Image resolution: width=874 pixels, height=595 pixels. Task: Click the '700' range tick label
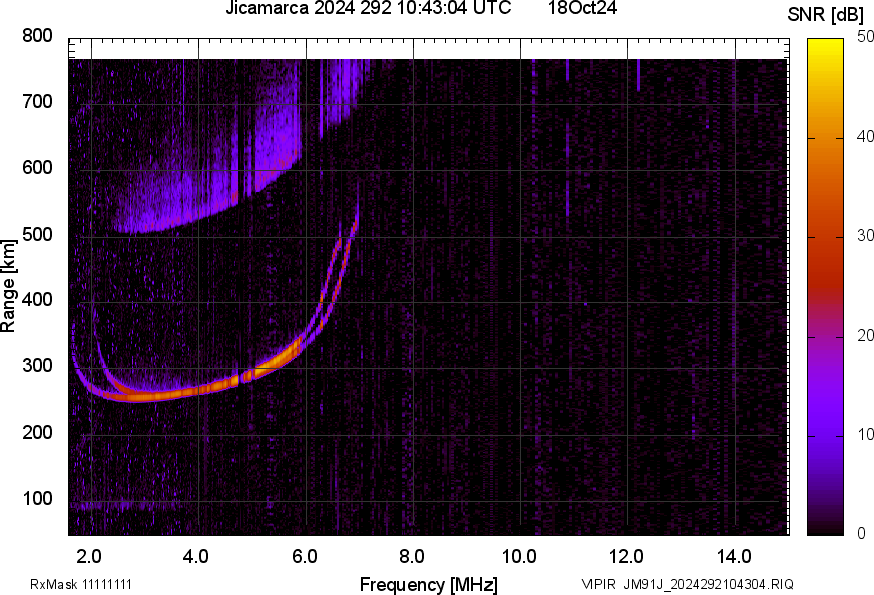37,102
